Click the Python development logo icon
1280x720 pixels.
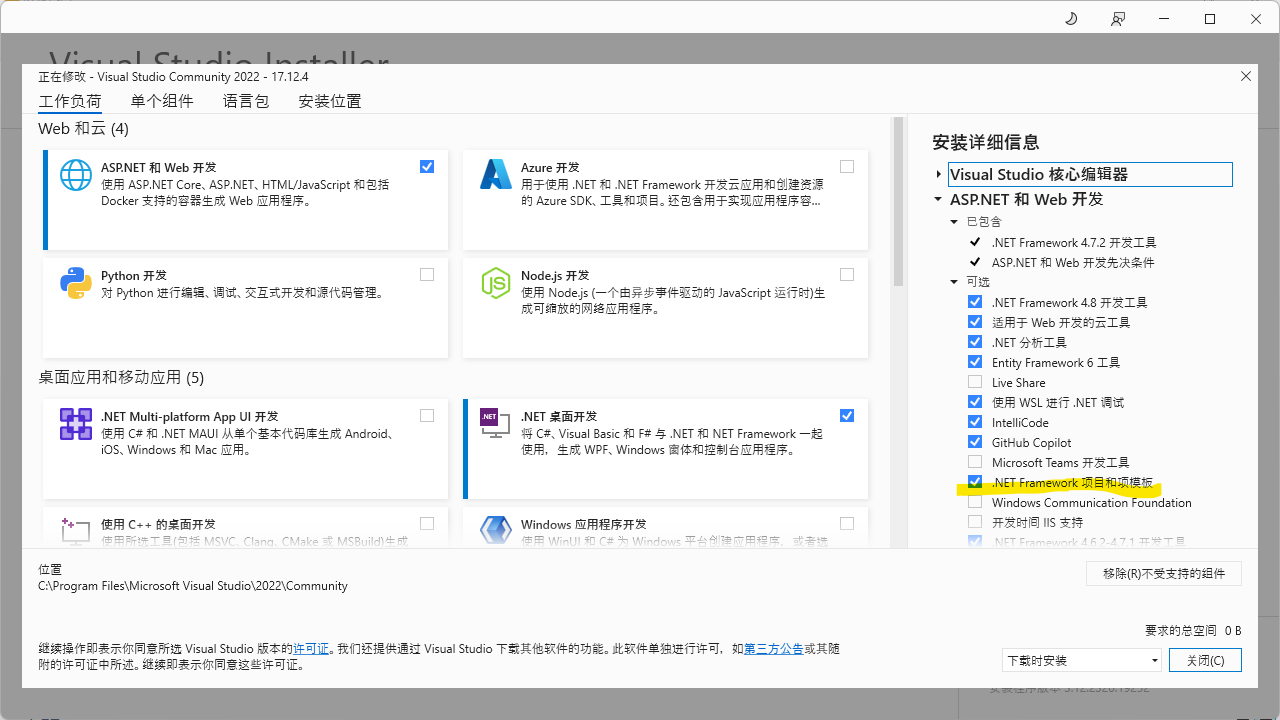[76, 283]
